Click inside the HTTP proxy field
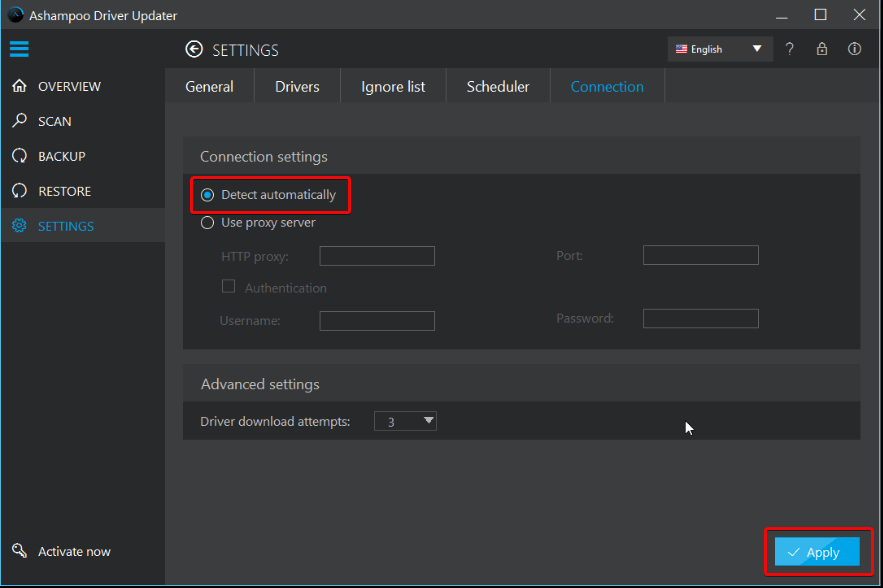 (376, 256)
